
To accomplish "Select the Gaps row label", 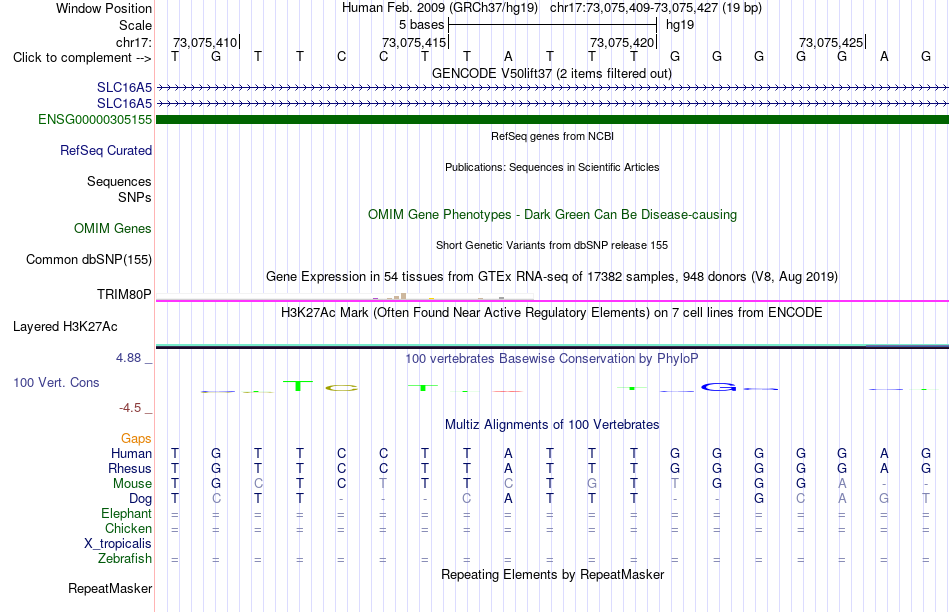I will click(136, 438).
